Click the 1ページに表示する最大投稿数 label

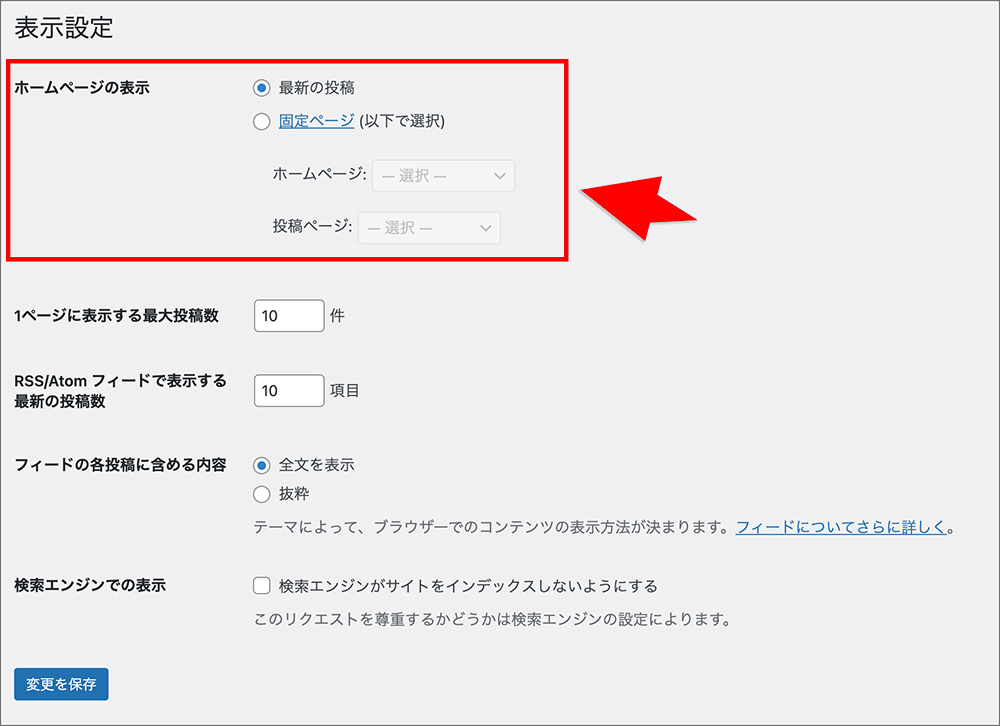pyautogui.click(x=116, y=315)
